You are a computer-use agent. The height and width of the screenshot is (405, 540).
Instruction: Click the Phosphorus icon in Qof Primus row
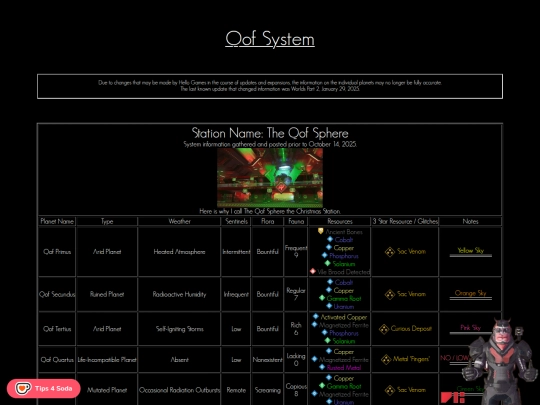324,256
